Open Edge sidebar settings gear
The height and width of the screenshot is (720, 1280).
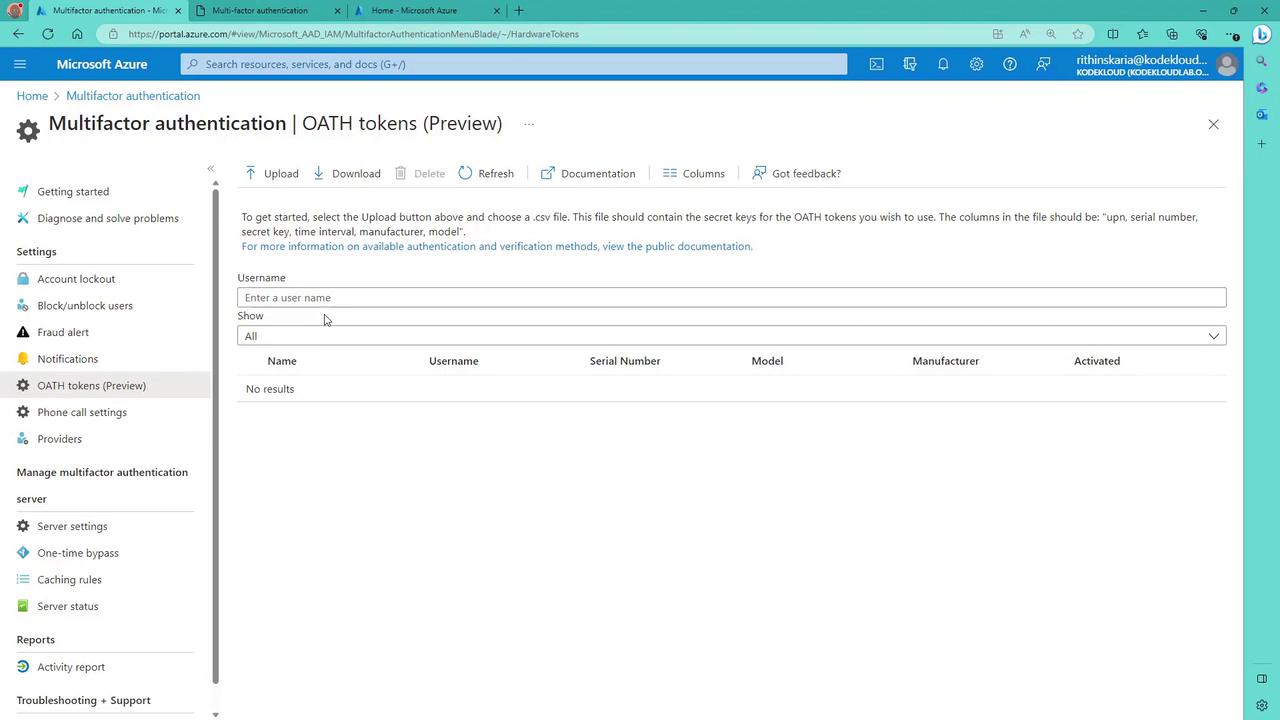click(x=1262, y=705)
